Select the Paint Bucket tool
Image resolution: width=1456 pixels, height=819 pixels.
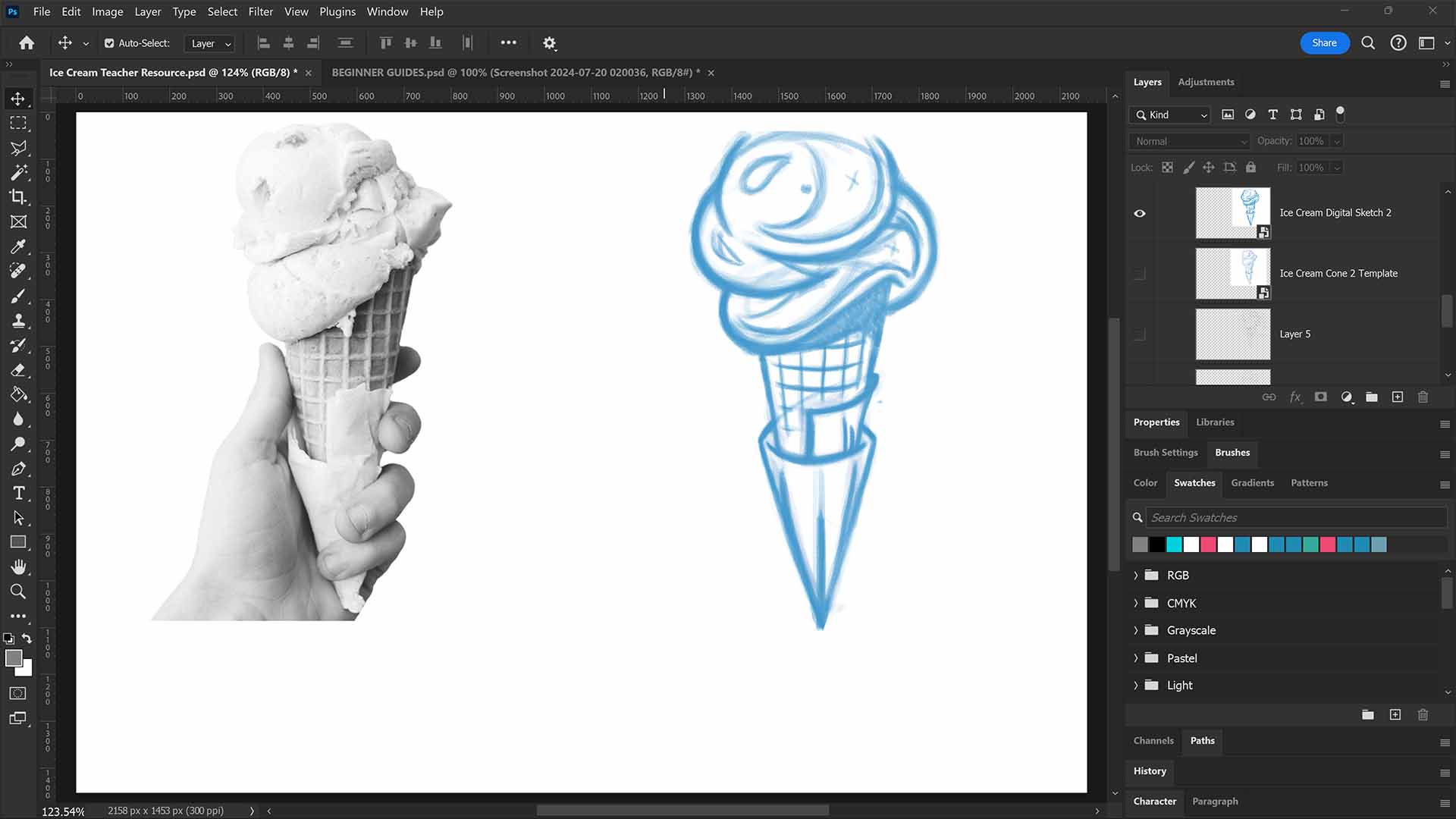click(18, 394)
